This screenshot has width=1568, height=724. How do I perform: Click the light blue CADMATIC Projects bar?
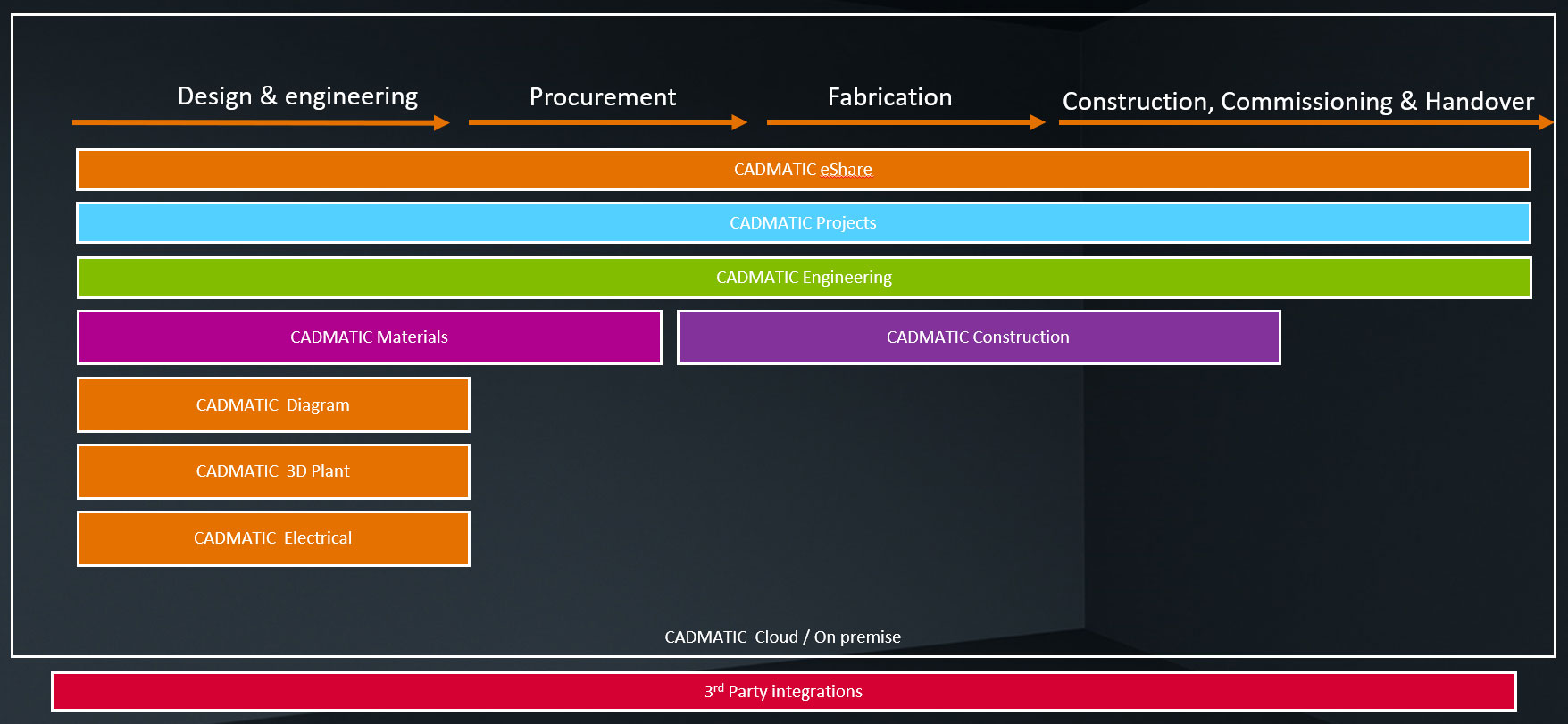[x=803, y=223]
